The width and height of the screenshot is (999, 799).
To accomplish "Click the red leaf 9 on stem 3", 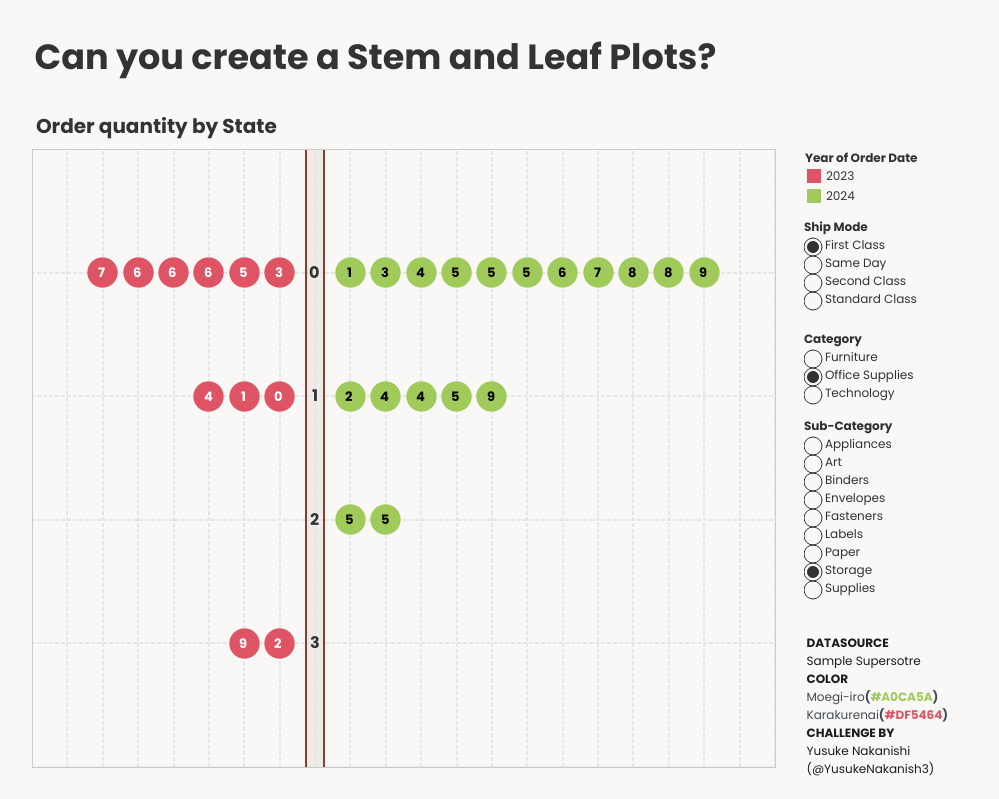I will [244, 643].
